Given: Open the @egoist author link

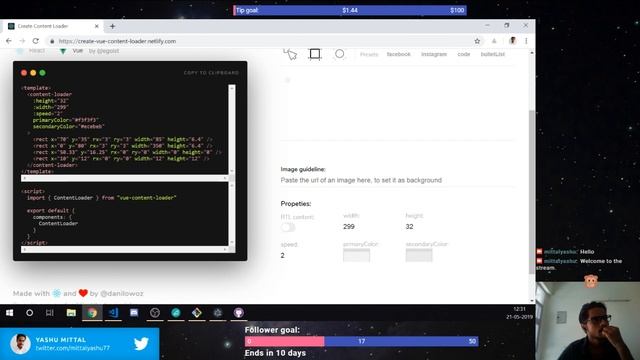Looking at the screenshot, I should point(108,51).
